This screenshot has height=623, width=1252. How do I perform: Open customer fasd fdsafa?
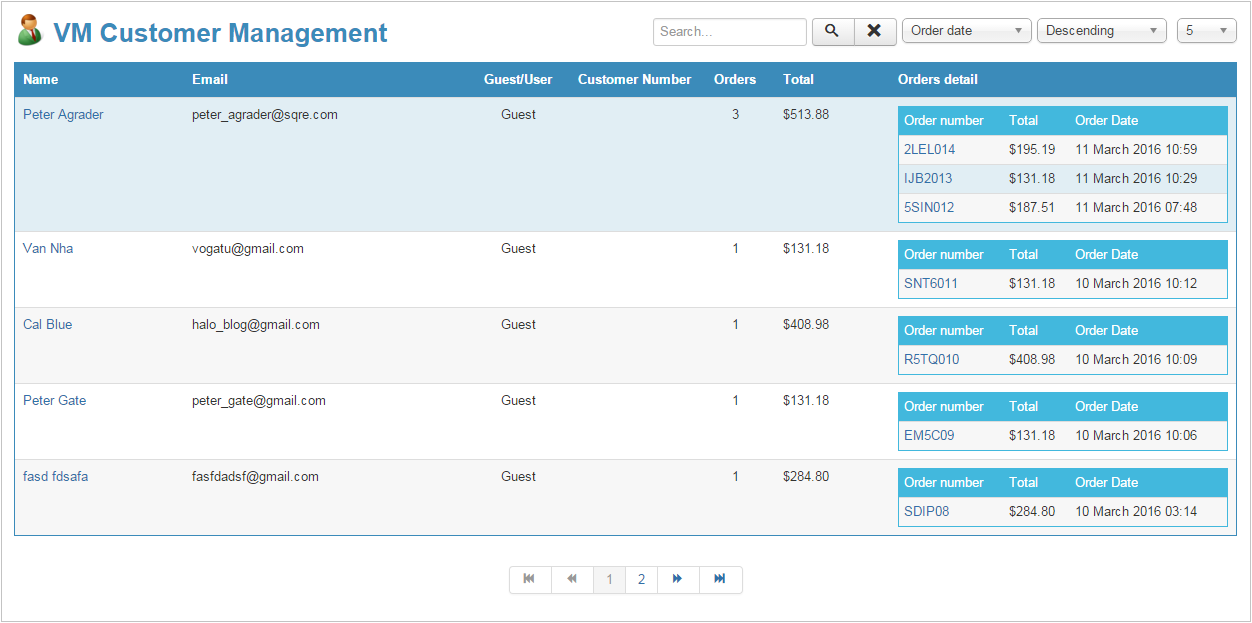[x=56, y=477]
